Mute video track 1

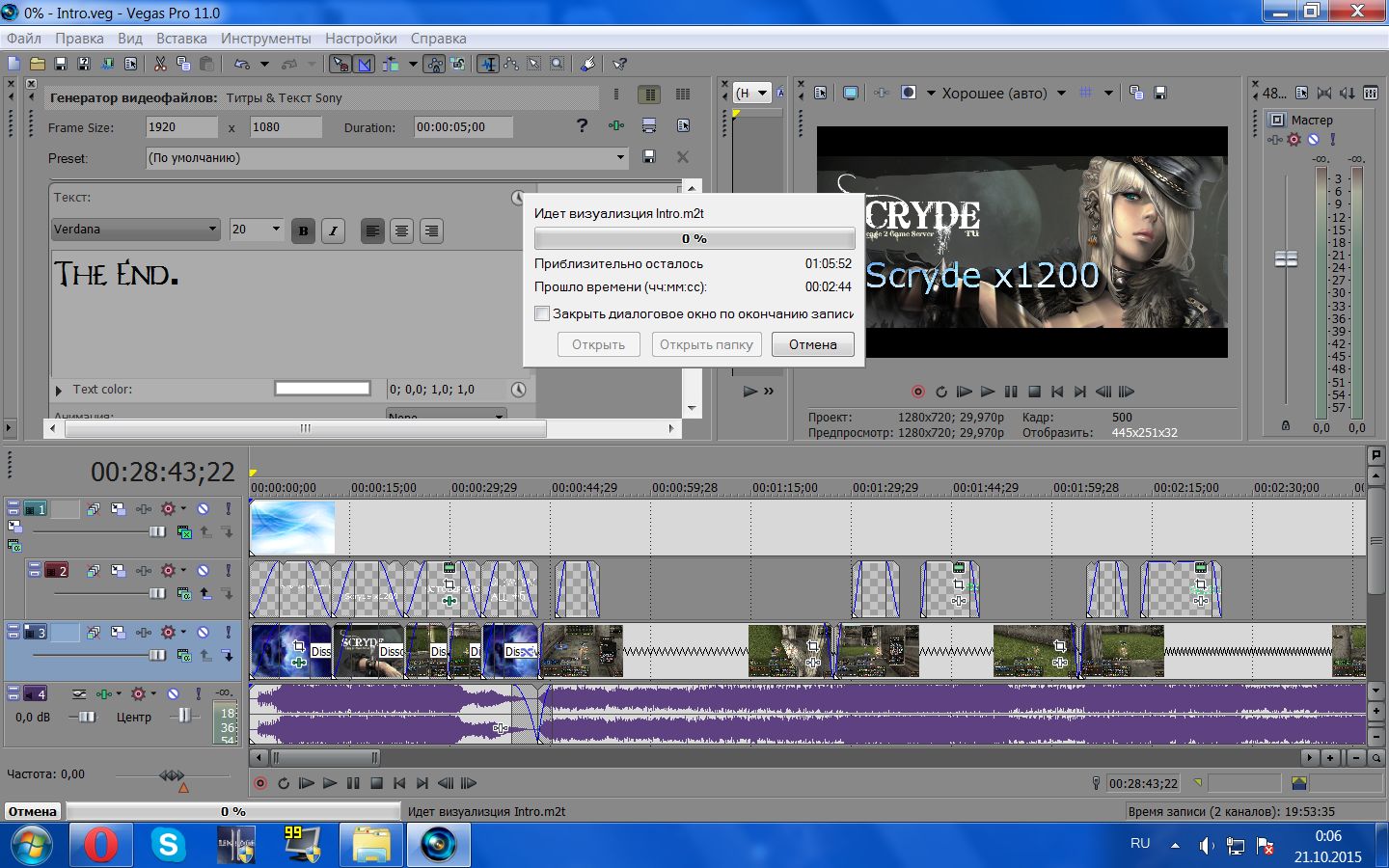click(x=203, y=509)
